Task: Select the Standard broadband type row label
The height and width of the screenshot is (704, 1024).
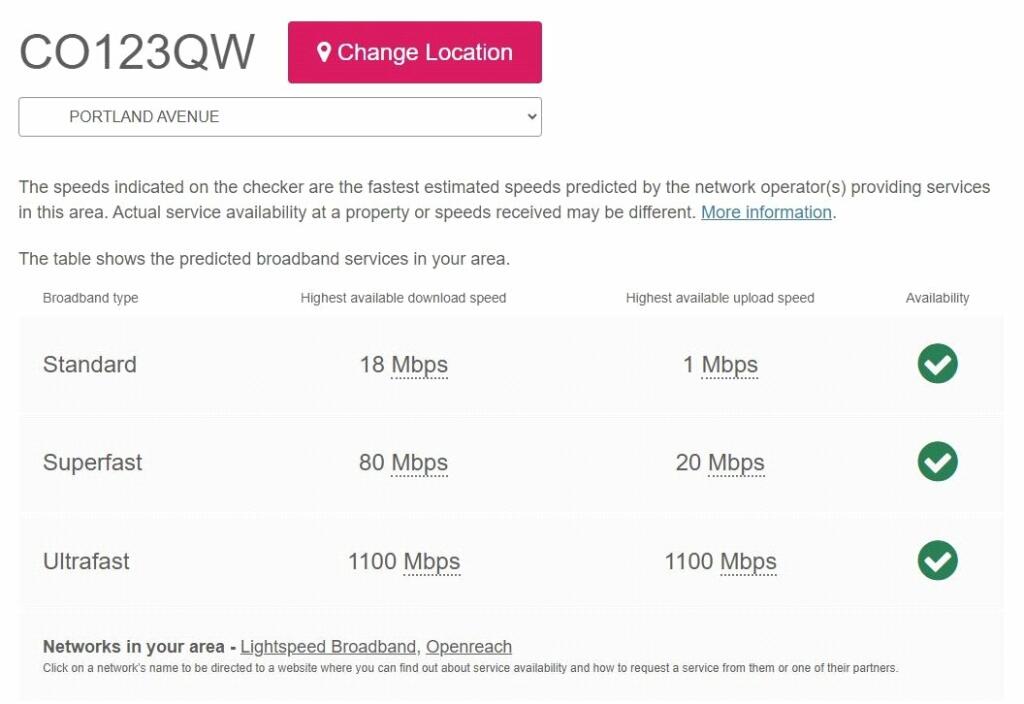Action: [90, 365]
